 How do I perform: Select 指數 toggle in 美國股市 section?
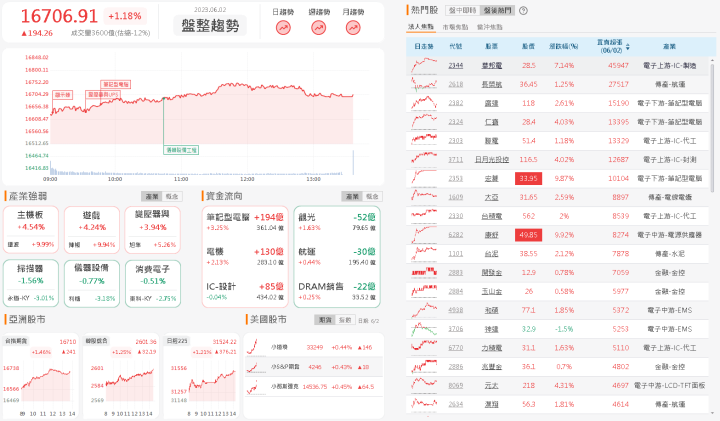[345, 320]
